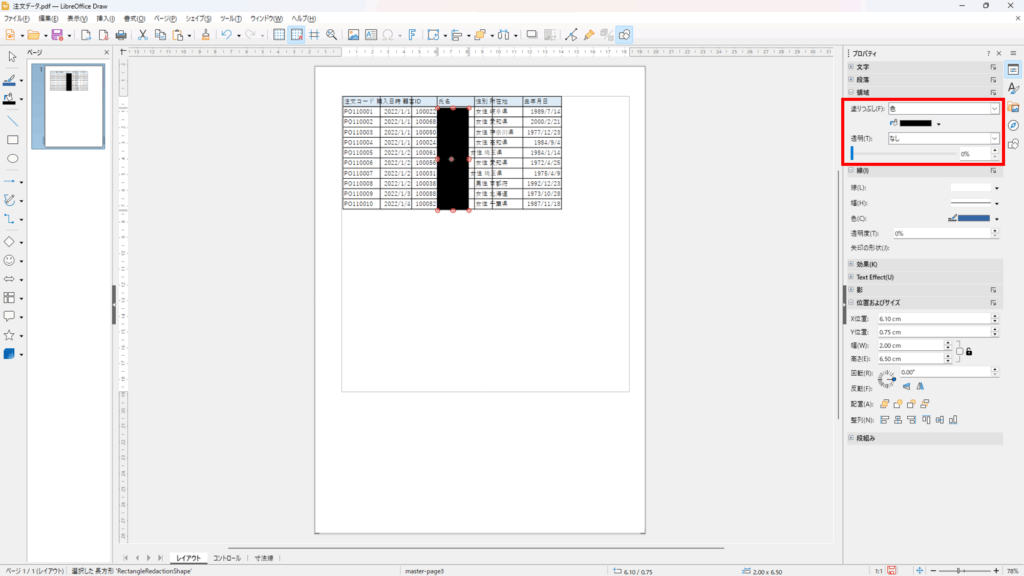Toggle the keep ratio lock icon

pos(968,352)
